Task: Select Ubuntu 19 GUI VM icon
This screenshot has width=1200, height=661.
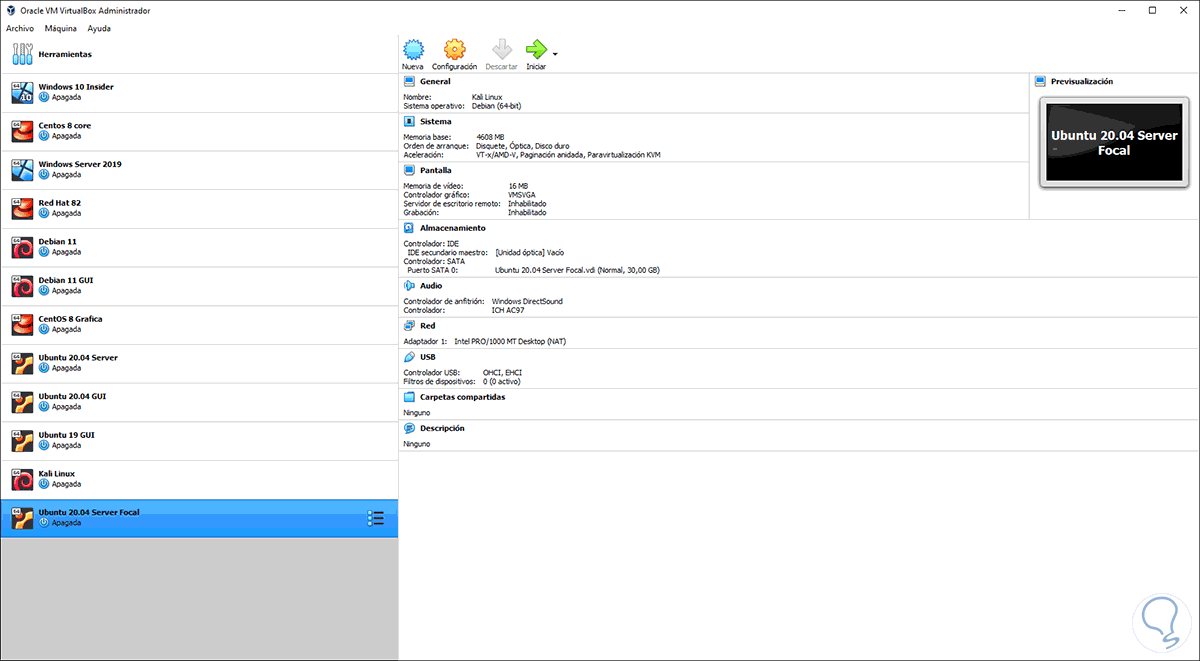Action: (22, 441)
